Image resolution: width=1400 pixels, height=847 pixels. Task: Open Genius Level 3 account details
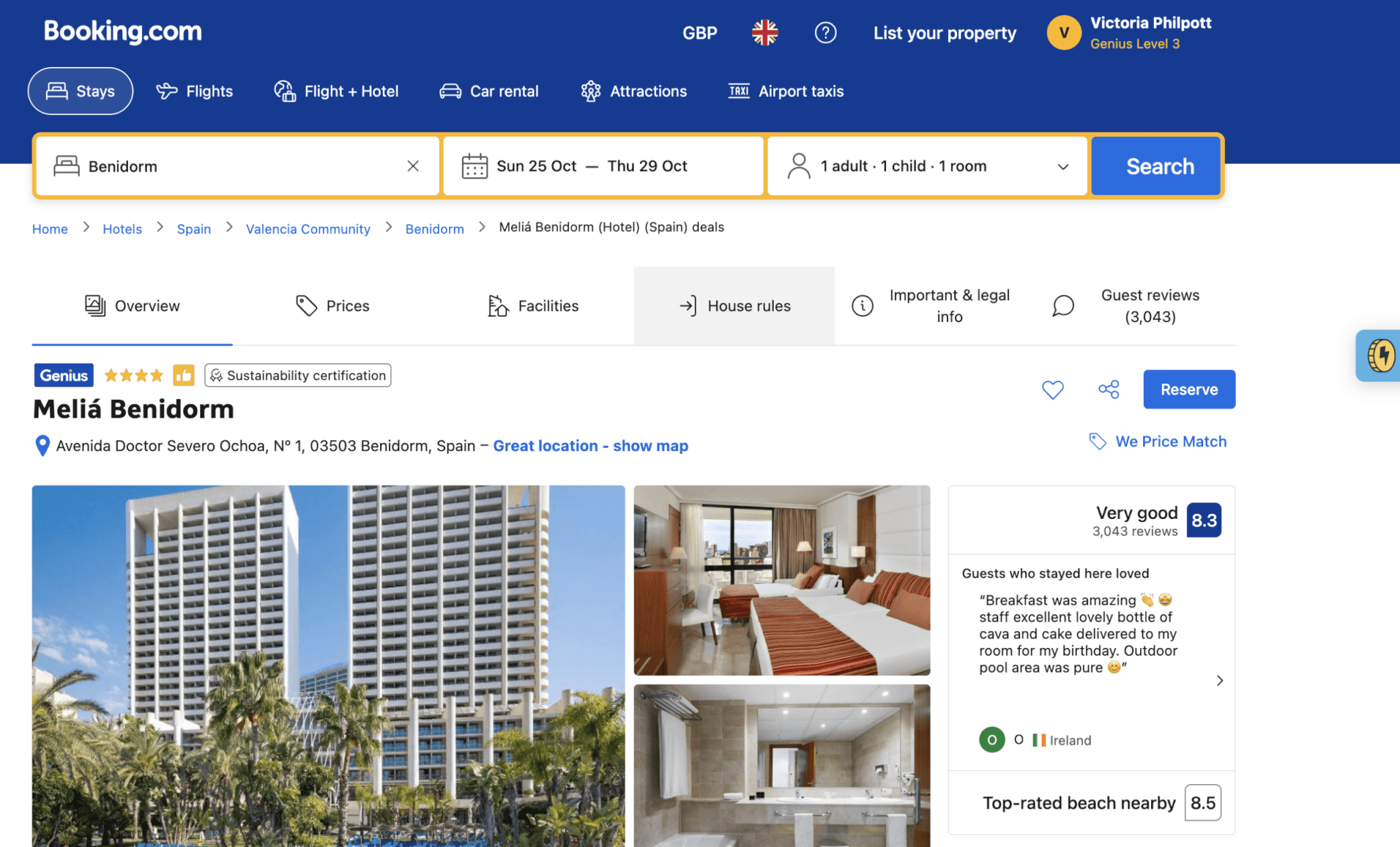tap(1134, 44)
